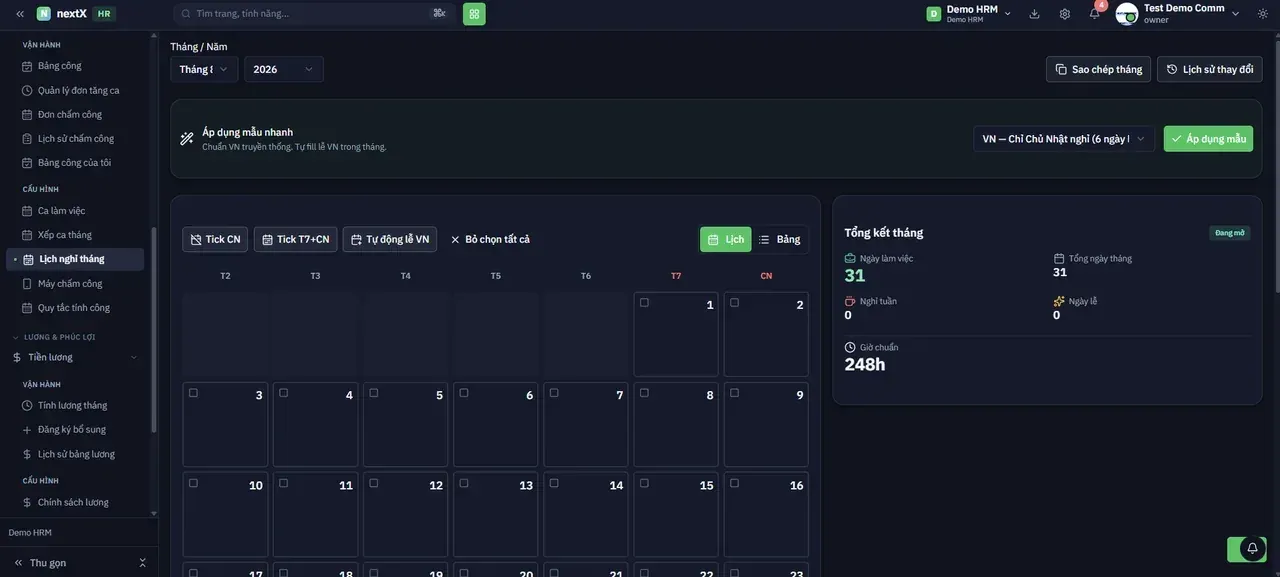Click the floating bell button
1280x577 pixels.
pos(1252,549)
